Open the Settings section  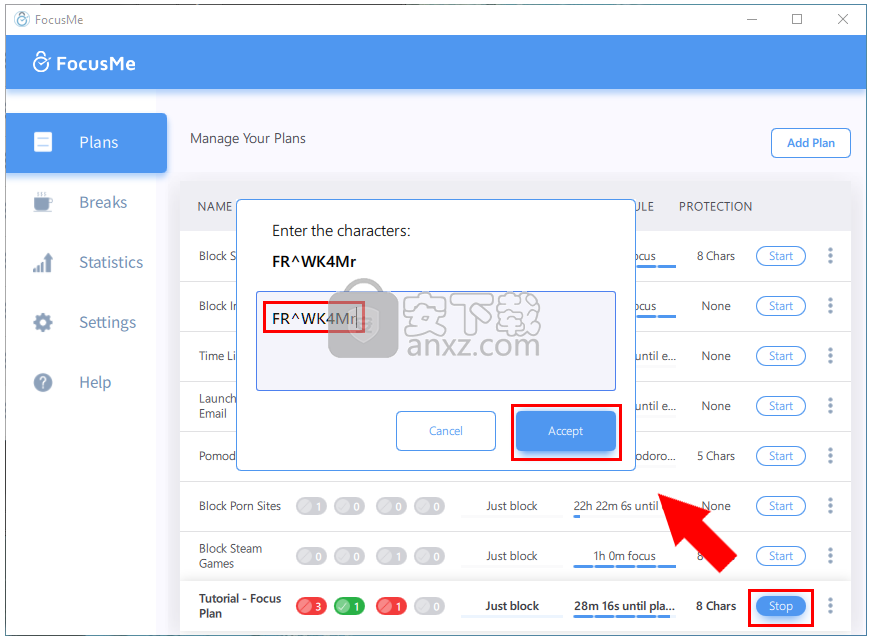tap(86, 323)
